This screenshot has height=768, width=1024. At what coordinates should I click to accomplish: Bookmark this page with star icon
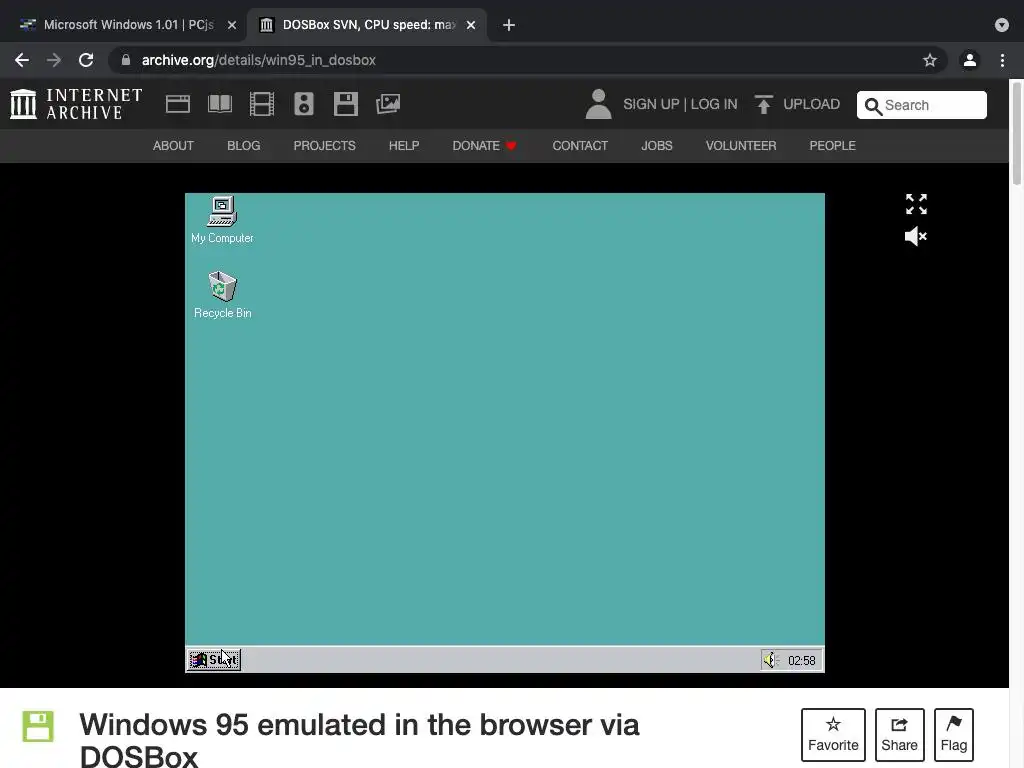tap(930, 60)
